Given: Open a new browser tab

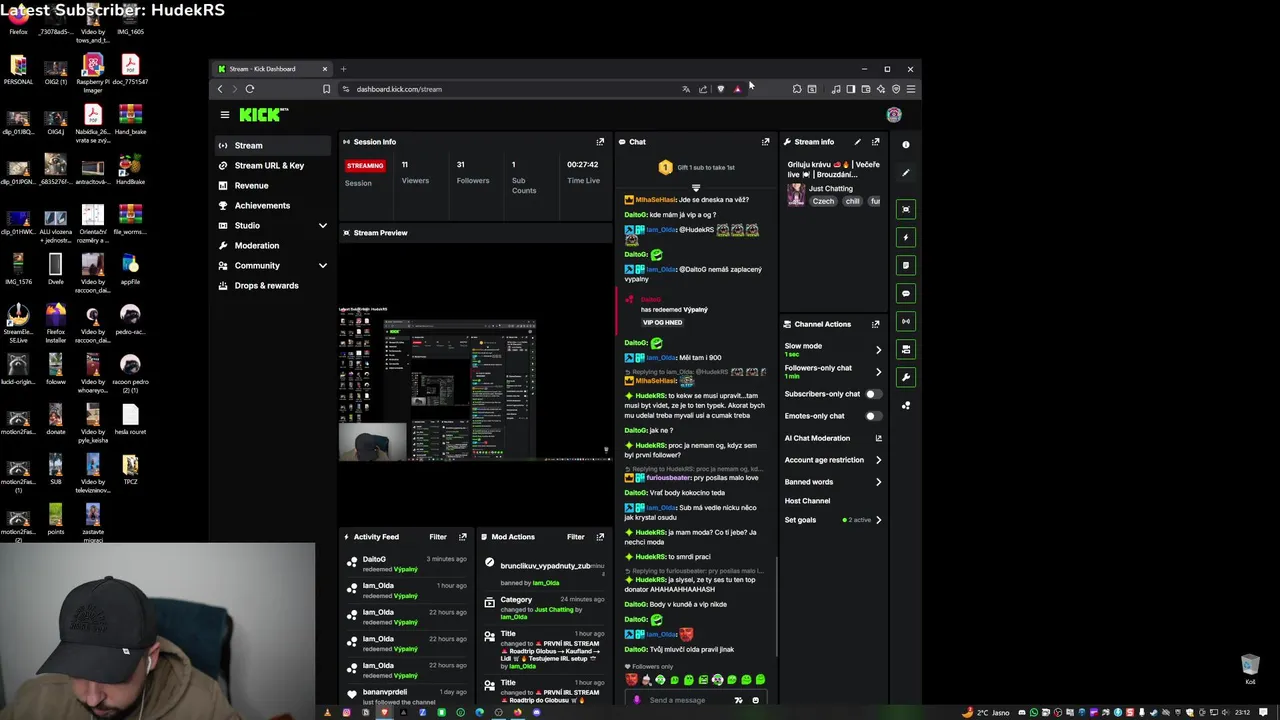Looking at the screenshot, I should point(343,69).
